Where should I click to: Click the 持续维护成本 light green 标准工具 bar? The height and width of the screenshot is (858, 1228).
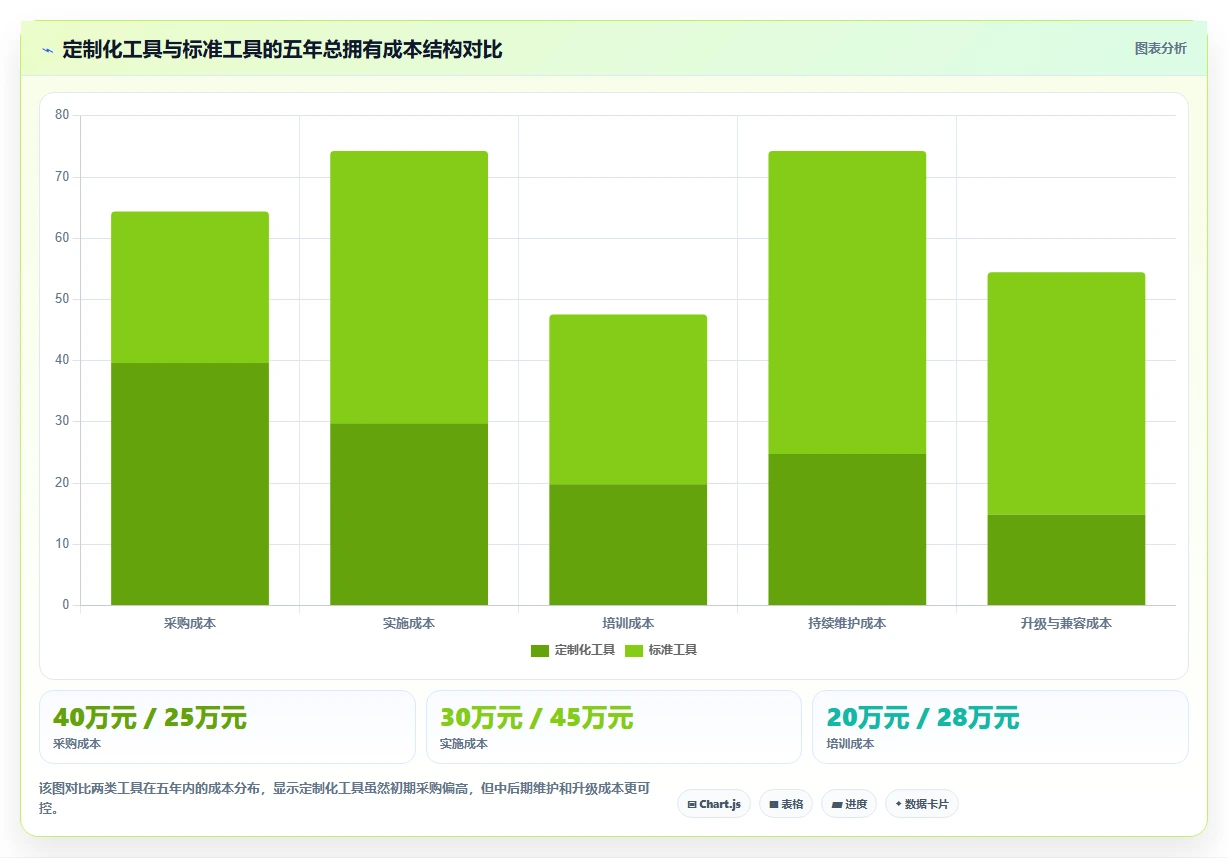pyautogui.click(x=847, y=302)
